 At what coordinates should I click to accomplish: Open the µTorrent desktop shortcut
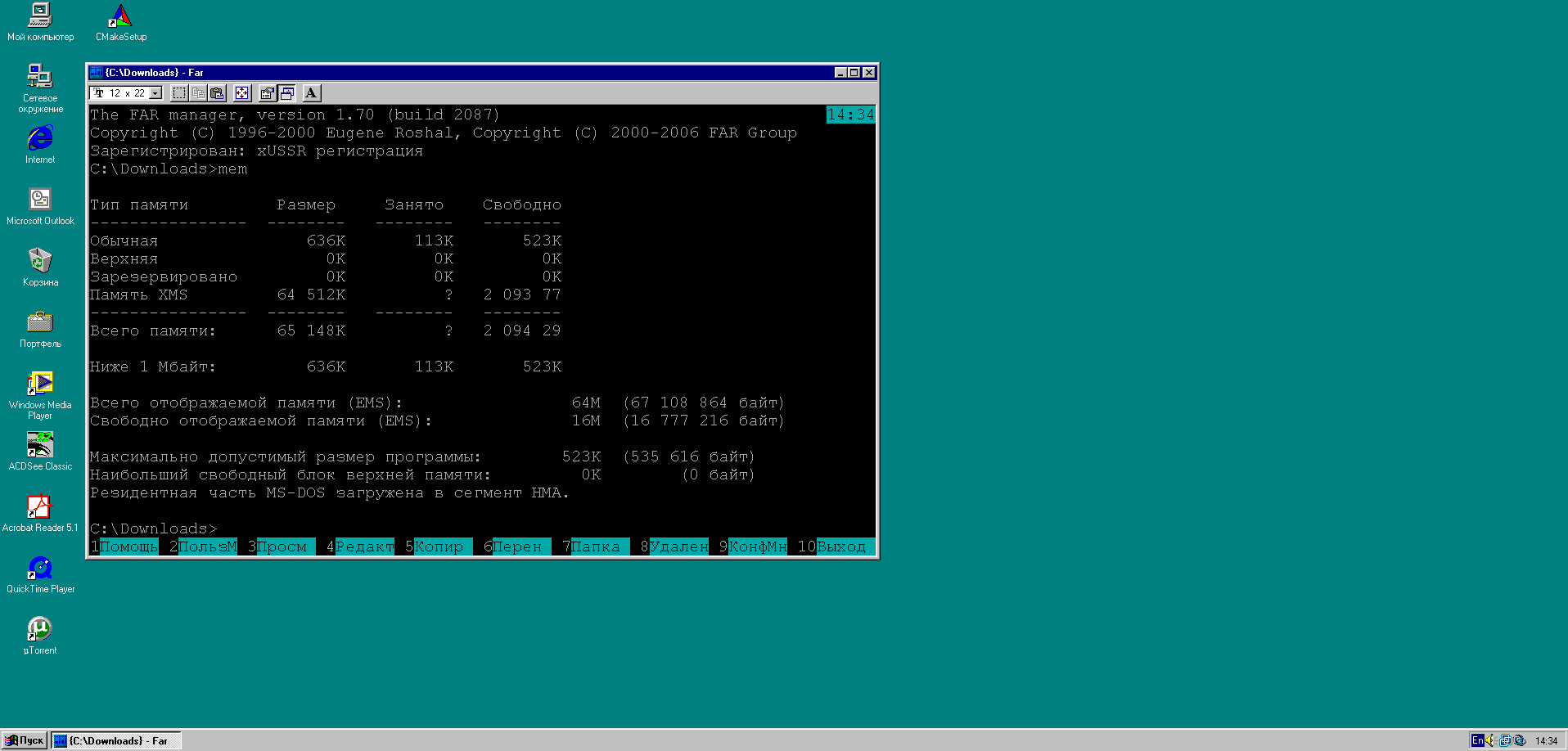coord(40,629)
